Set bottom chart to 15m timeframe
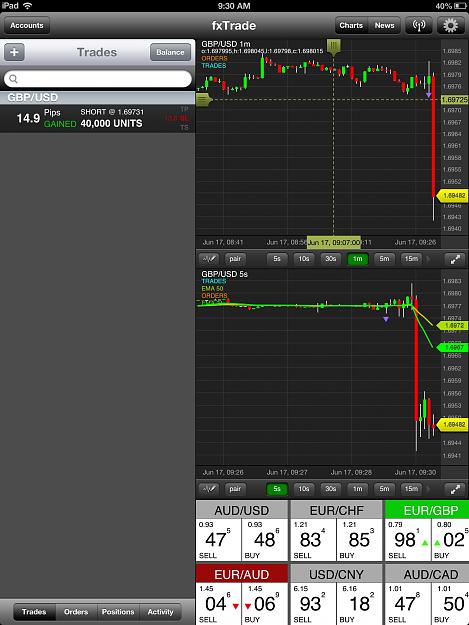Image resolution: width=469 pixels, height=625 pixels. tap(411, 489)
